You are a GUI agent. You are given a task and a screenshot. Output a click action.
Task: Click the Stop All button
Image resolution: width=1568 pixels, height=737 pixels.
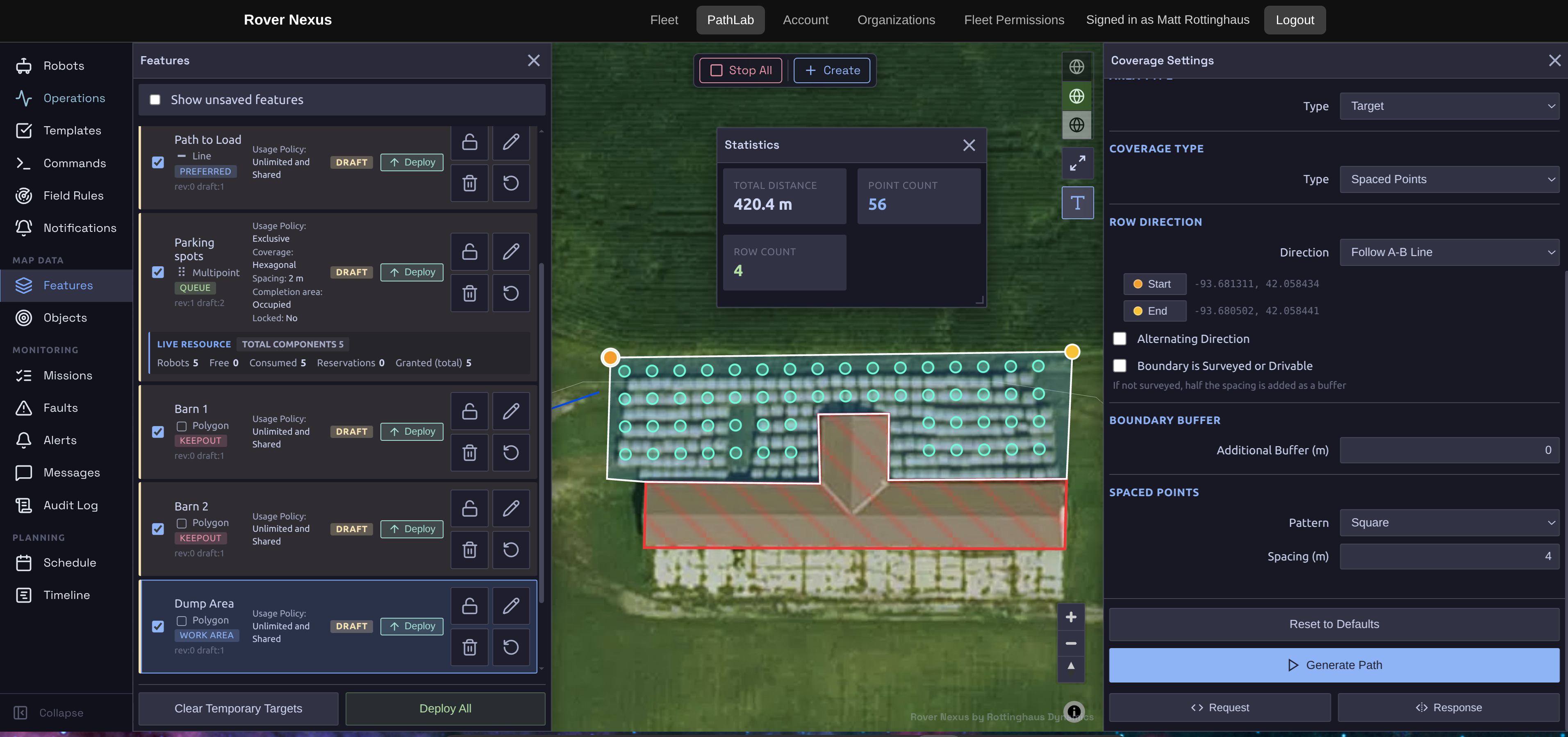(741, 70)
